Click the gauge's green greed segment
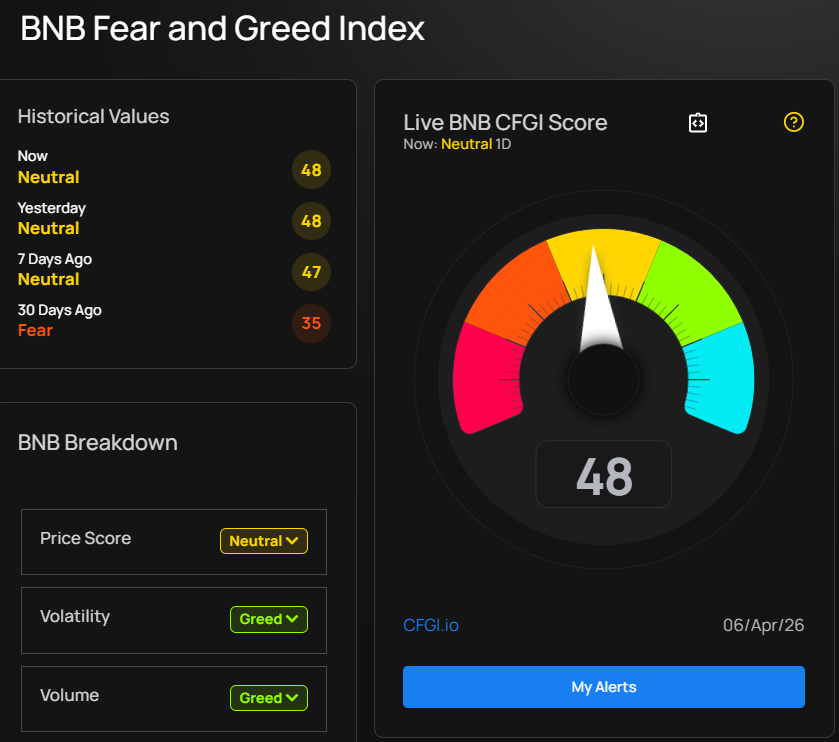Image resolution: width=839 pixels, height=742 pixels. point(690,292)
